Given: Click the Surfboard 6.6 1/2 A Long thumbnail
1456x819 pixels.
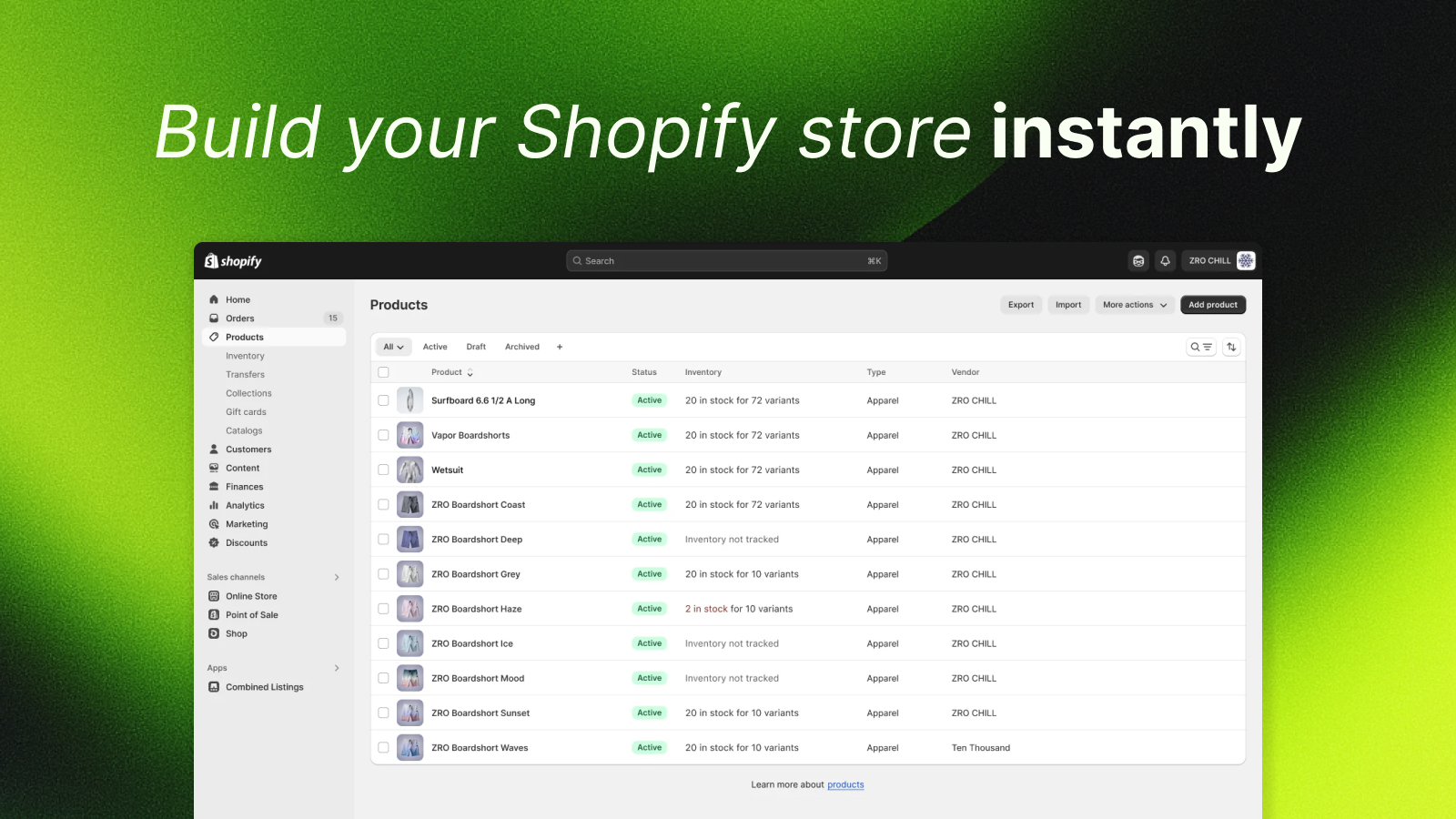Looking at the screenshot, I should click(410, 400).
